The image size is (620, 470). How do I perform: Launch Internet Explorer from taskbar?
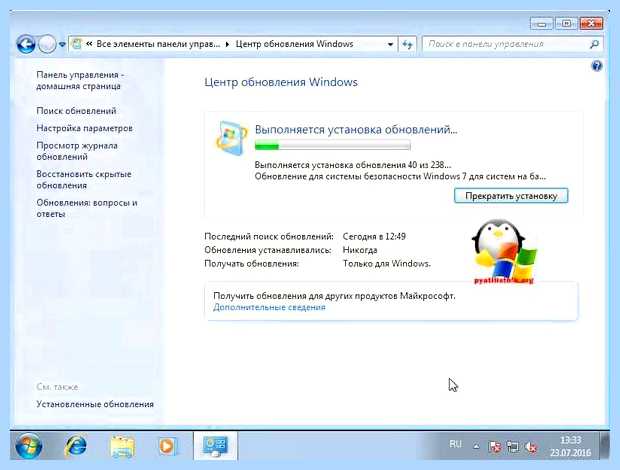click(75, 446)
